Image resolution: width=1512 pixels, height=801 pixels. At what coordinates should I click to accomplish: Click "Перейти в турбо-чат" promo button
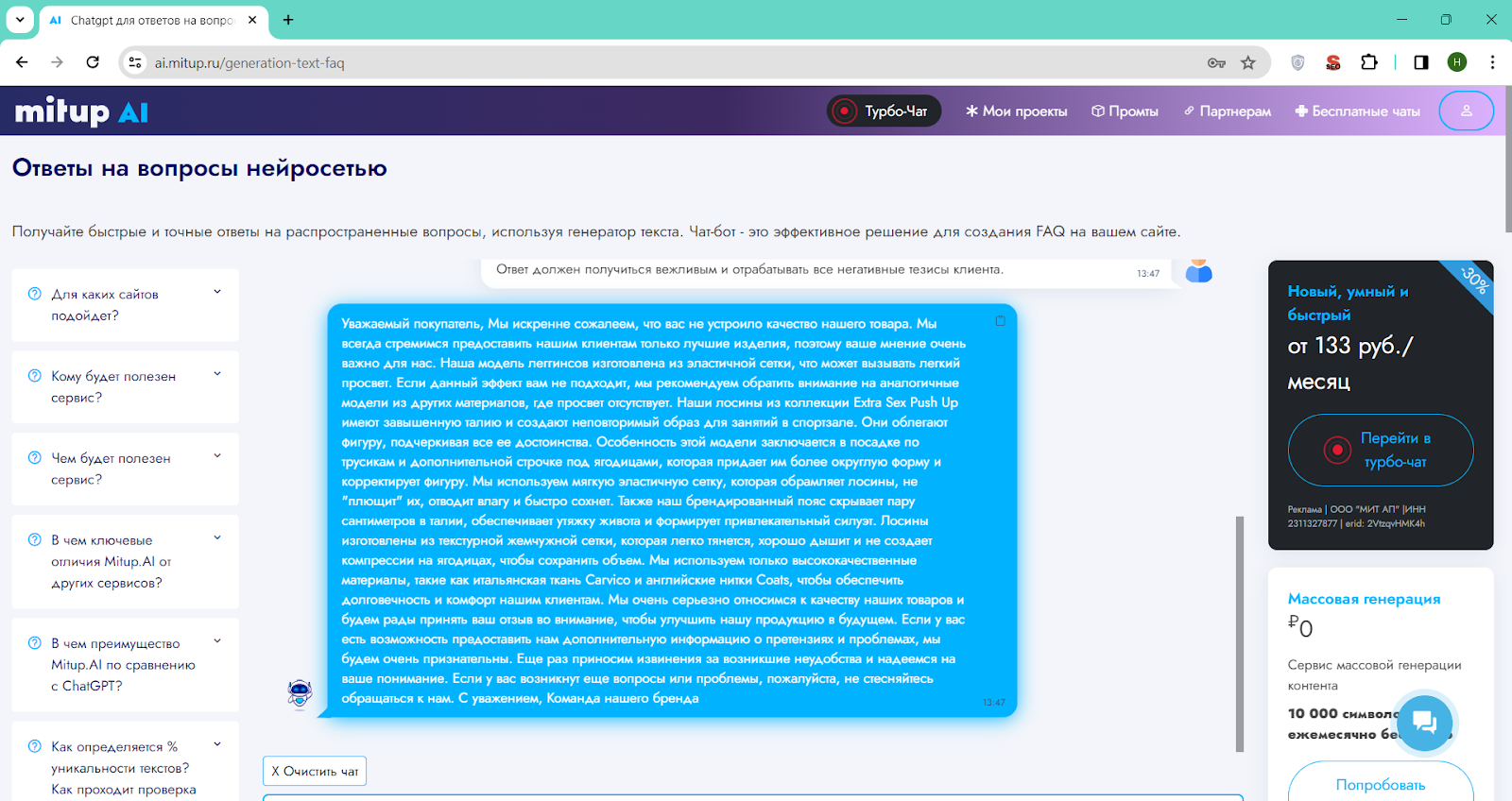(1381, 450)
